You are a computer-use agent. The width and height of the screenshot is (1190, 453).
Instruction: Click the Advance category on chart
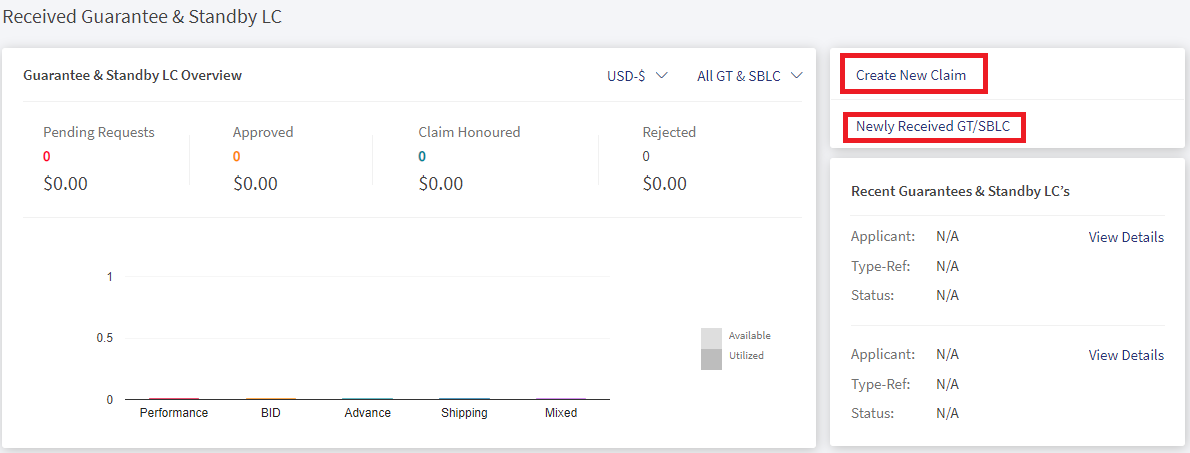click(x=367, y=413)
